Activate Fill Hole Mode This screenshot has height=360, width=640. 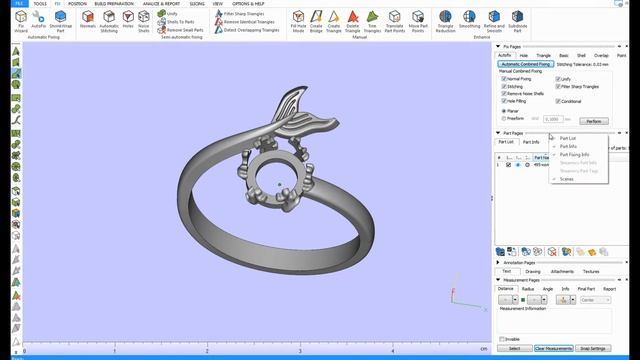[298, 22]
